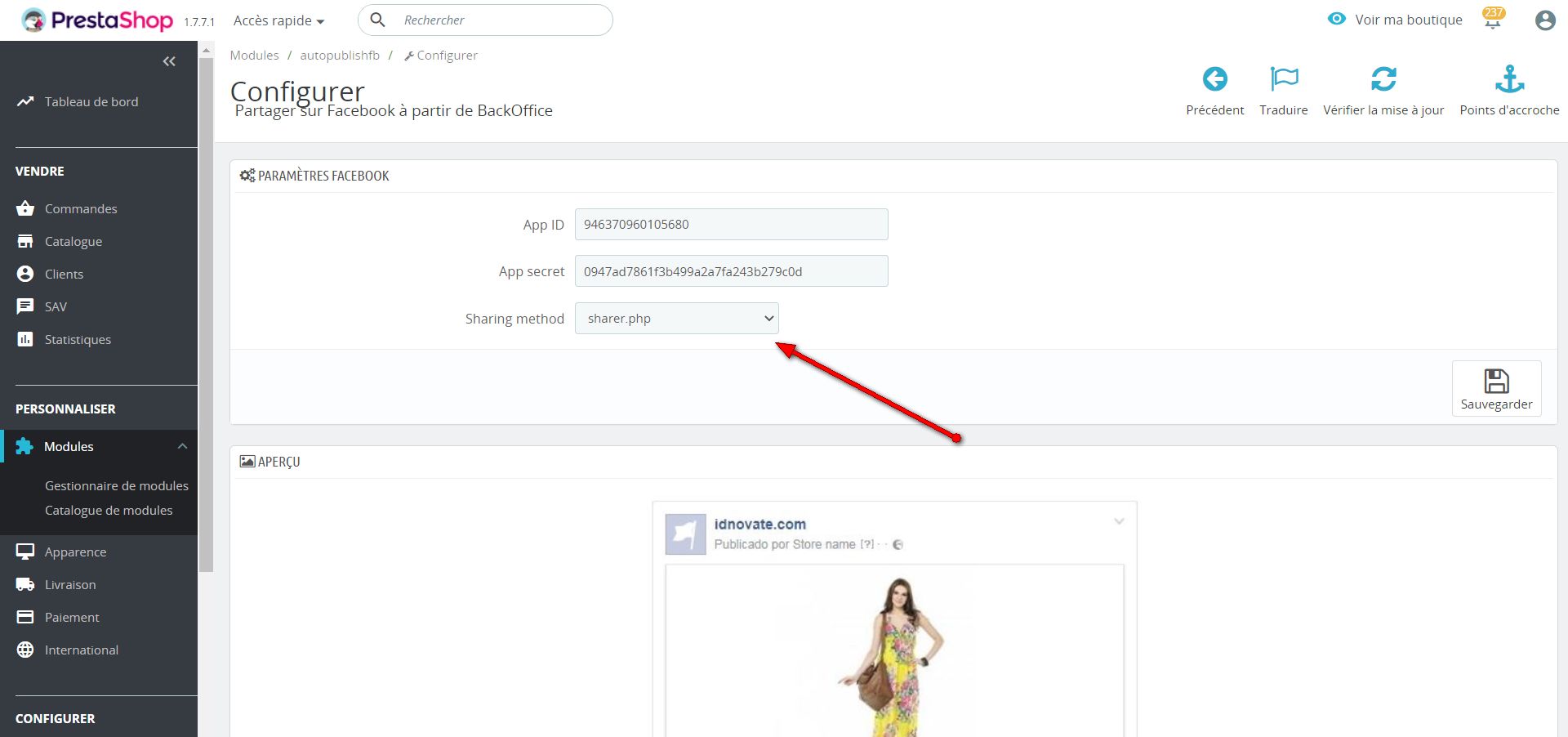Open the Sharing method dropdown
Screen dimensions: 1568x737
click(677, 319)
